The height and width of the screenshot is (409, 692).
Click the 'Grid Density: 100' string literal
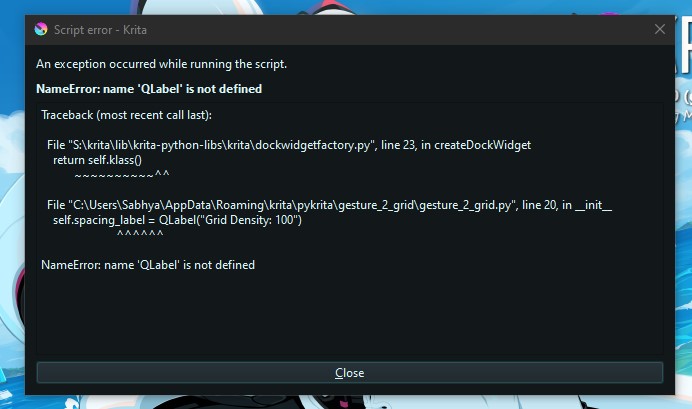[x=249, y=220]
